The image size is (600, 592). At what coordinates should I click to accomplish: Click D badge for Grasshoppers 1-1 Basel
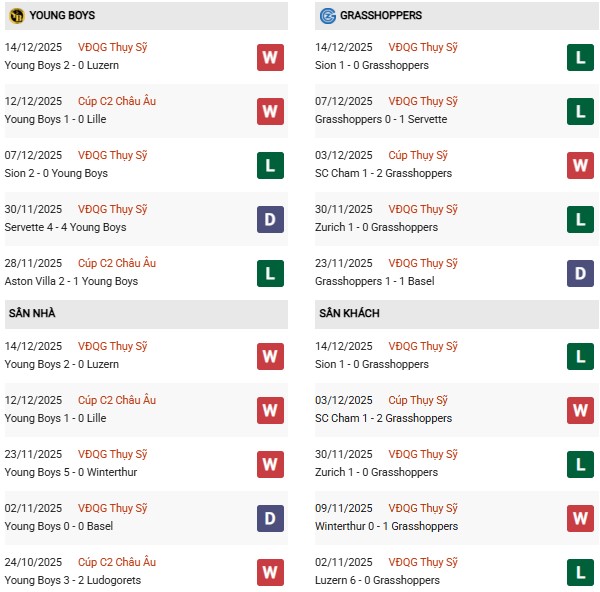[580, 273]
